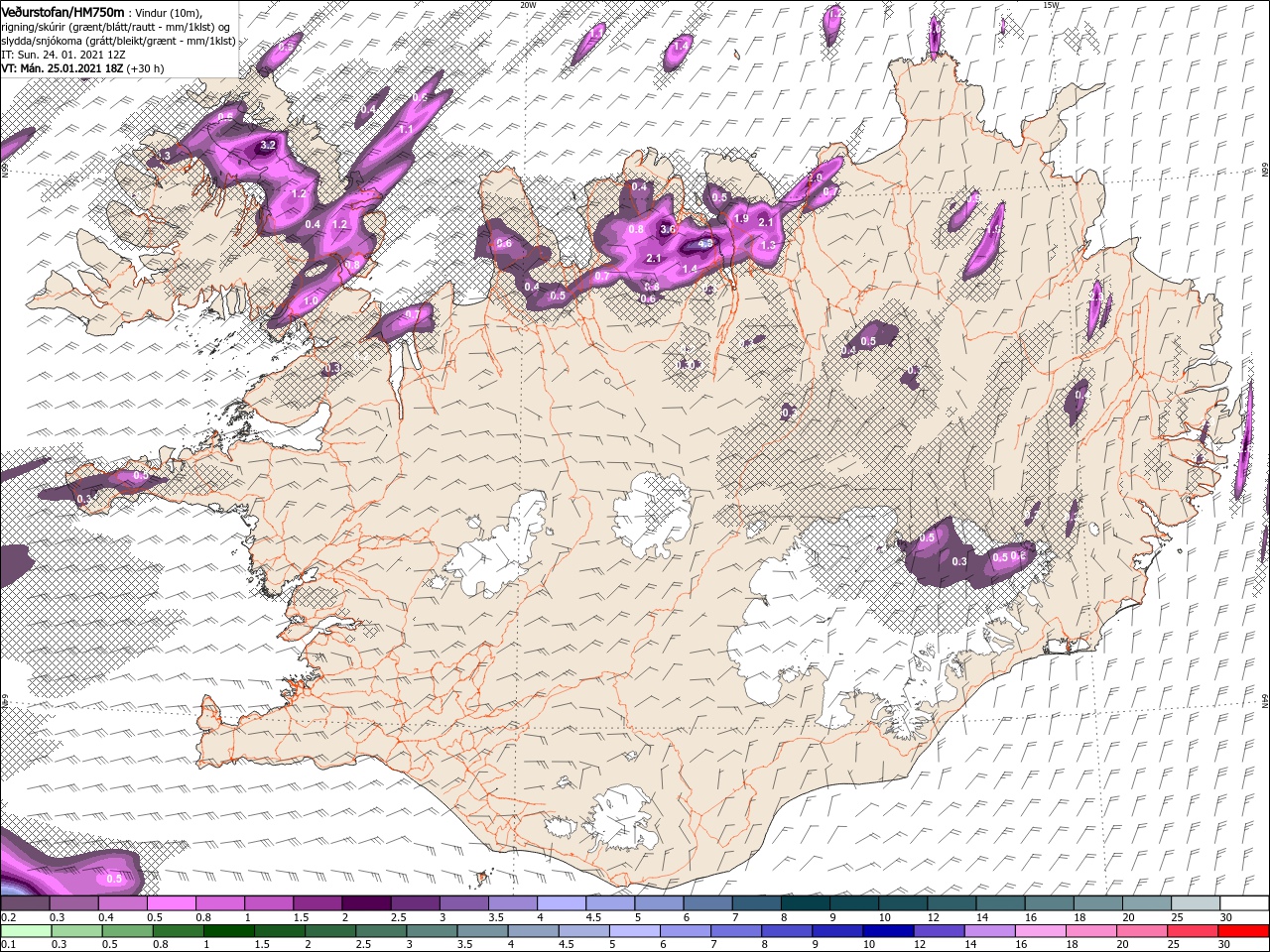
Task: Pick the darkest green 1 swatch, rain scale
Action: coord(228,931)
